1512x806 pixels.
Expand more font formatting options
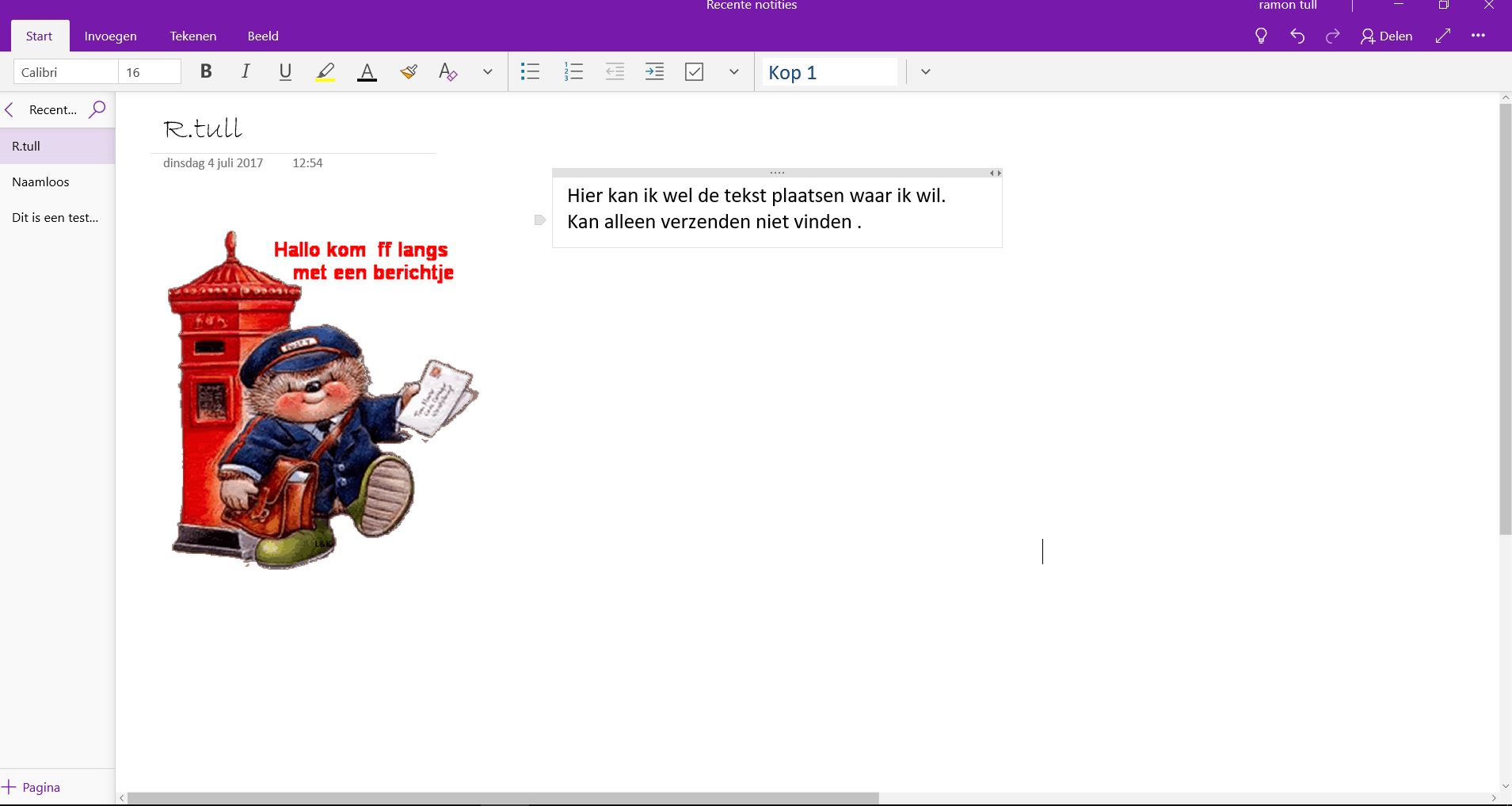[x=488, y=72]
